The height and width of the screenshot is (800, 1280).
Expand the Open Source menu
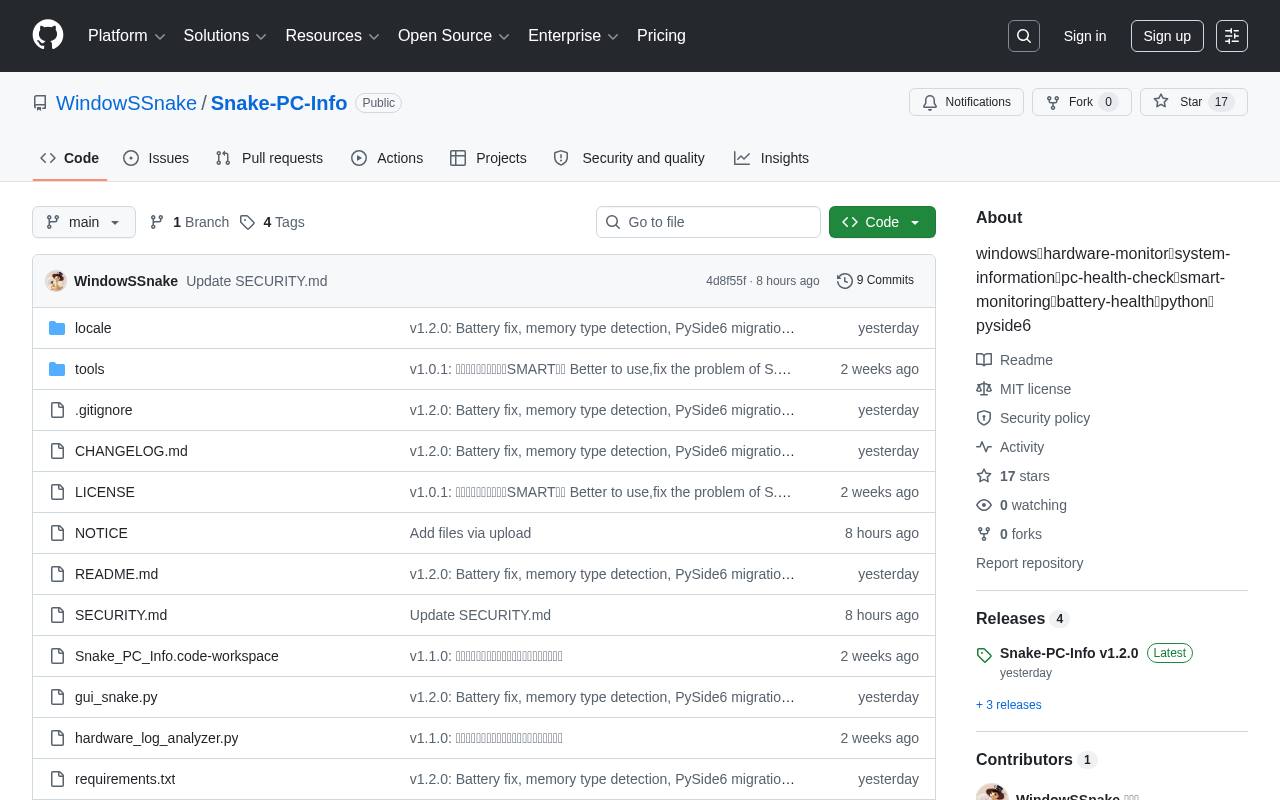point(454,36)
